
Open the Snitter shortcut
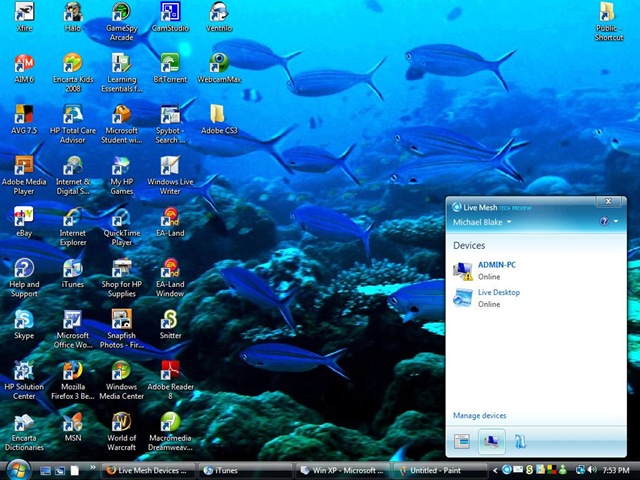coord(170,324)
